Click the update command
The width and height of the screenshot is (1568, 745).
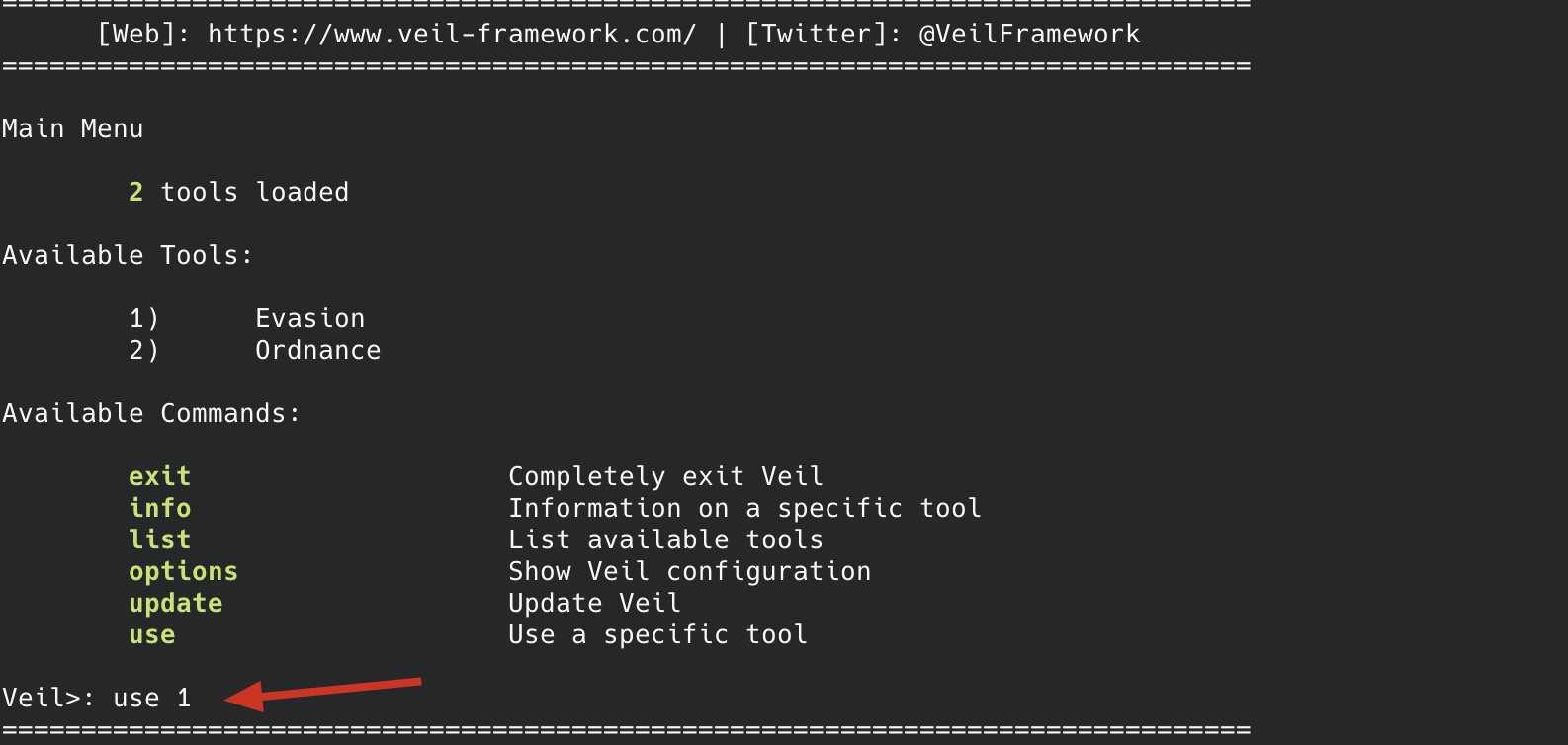[175, 603]
